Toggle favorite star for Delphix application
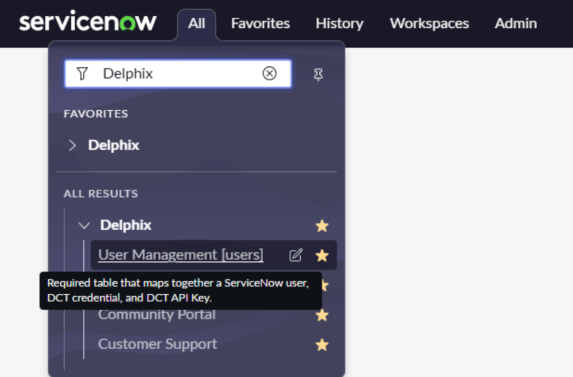This screenshot has width=573, height=377. (x=322, y=226)
